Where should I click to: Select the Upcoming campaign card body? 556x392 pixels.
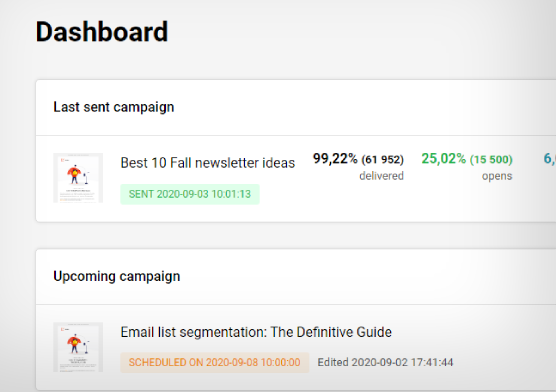point(296,347)
